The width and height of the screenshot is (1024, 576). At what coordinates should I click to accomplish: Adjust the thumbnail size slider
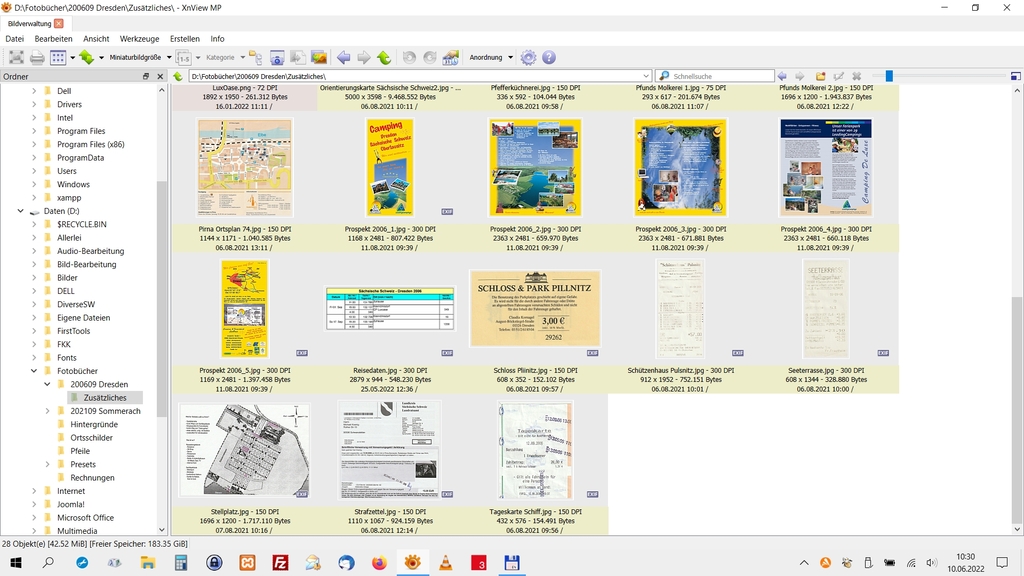click(x=888, y=76)
